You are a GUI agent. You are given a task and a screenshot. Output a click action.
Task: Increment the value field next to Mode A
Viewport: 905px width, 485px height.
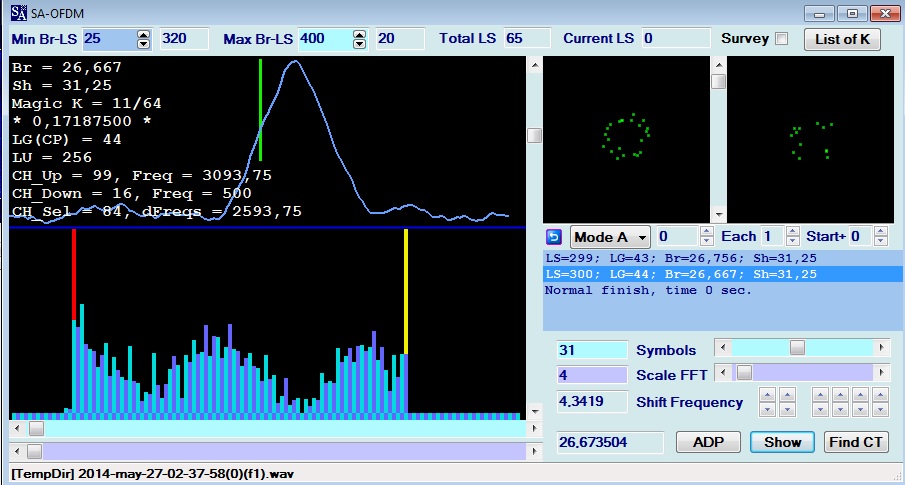click(x=706, y=232)
